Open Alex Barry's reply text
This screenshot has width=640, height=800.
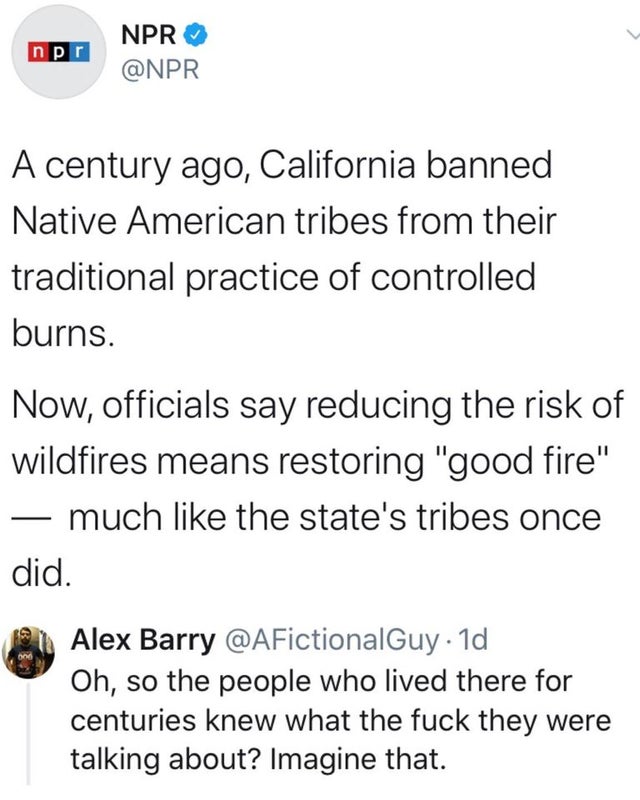(x=340, y=720)
